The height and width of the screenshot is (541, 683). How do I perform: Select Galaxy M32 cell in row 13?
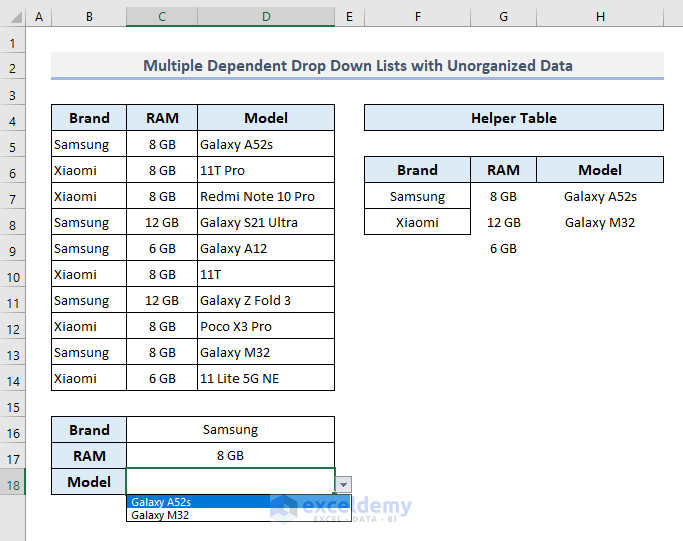tap(266, 352)
